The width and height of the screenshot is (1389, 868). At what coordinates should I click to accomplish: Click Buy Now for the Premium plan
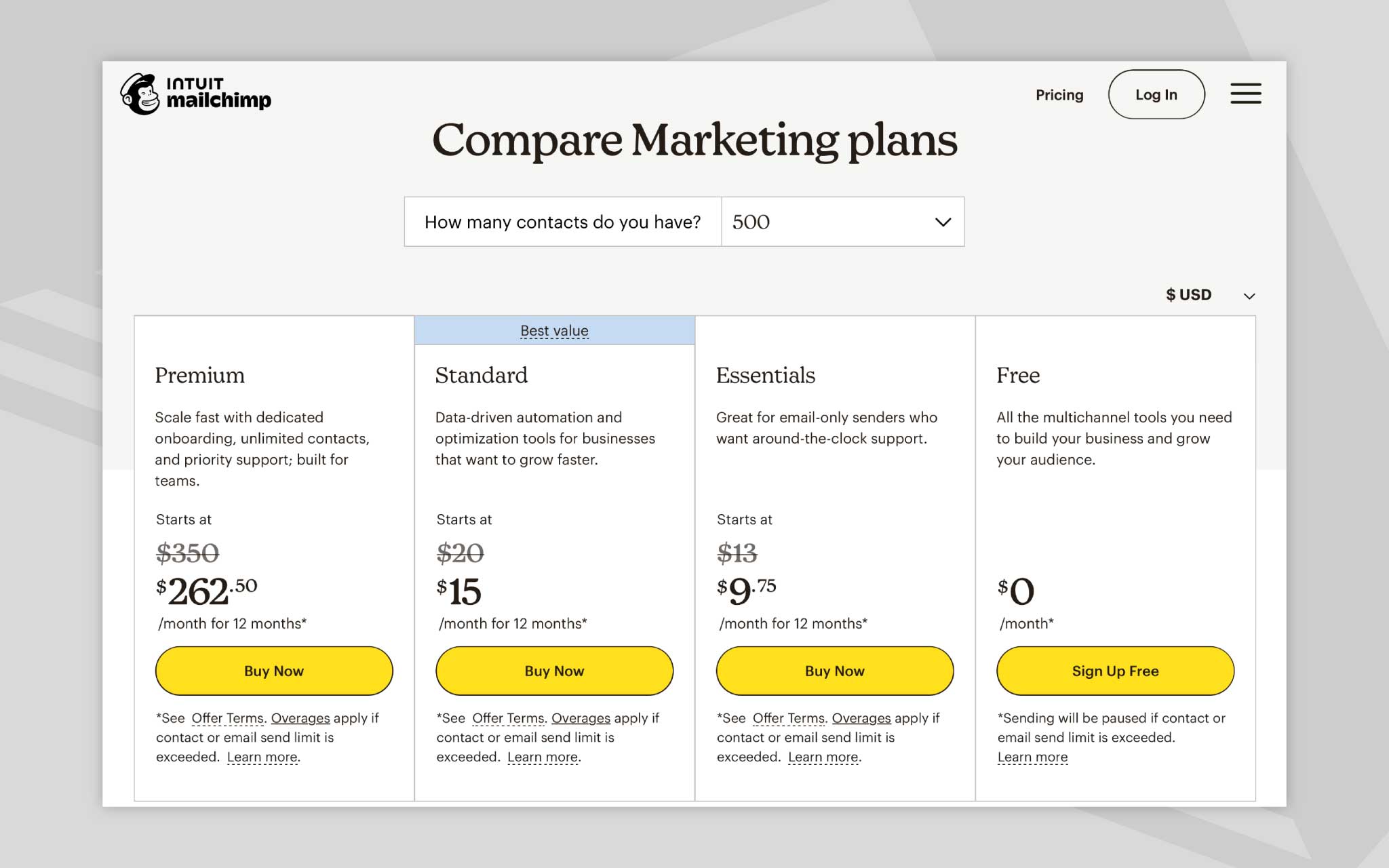[273, 671]
